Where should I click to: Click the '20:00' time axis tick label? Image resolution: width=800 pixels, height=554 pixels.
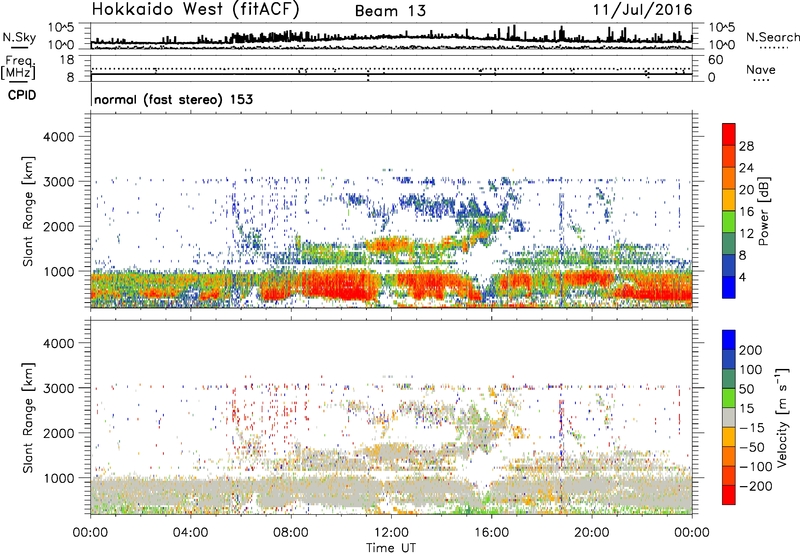coord(591,533)
